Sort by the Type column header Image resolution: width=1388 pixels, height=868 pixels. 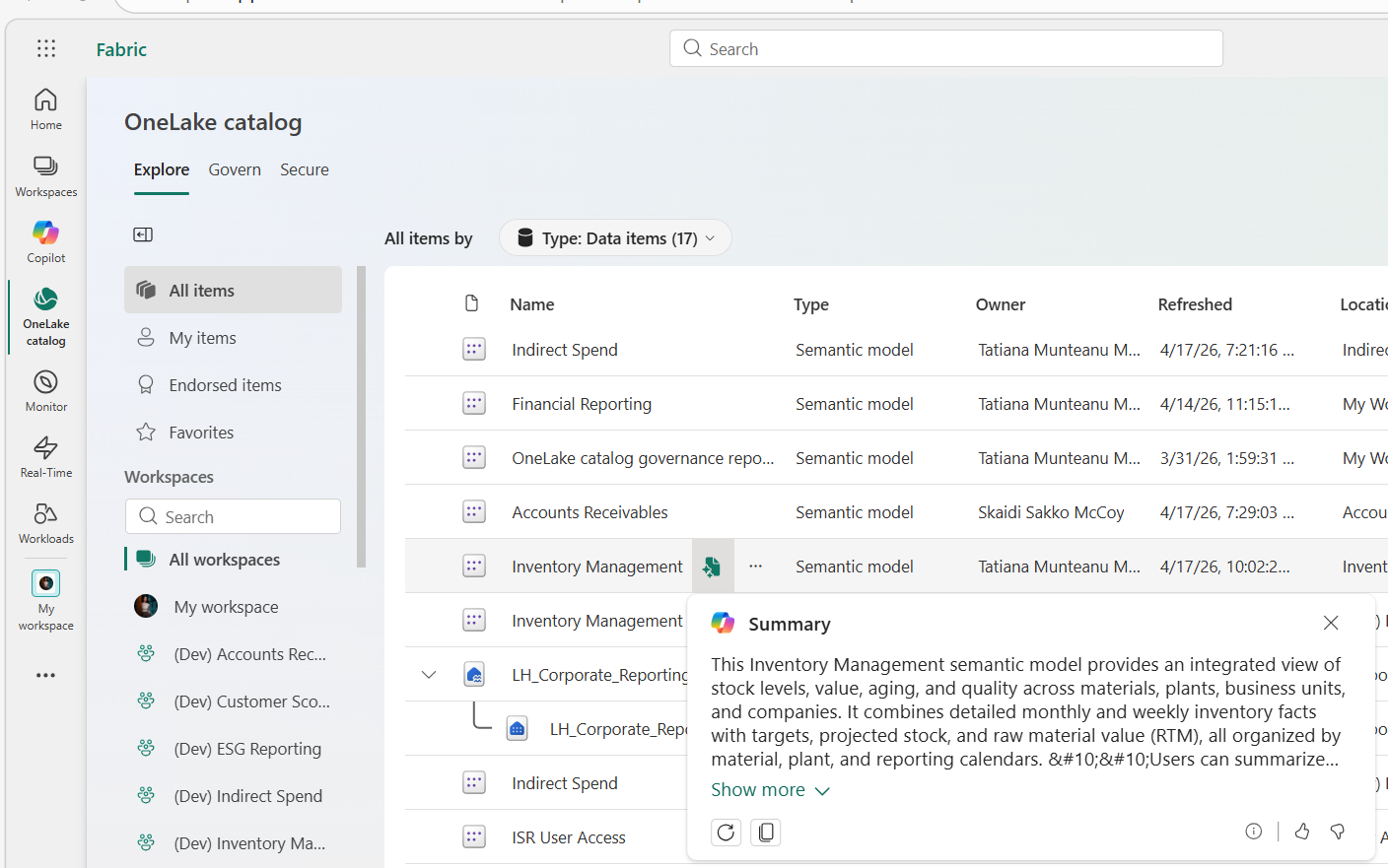tap(811, 304)
